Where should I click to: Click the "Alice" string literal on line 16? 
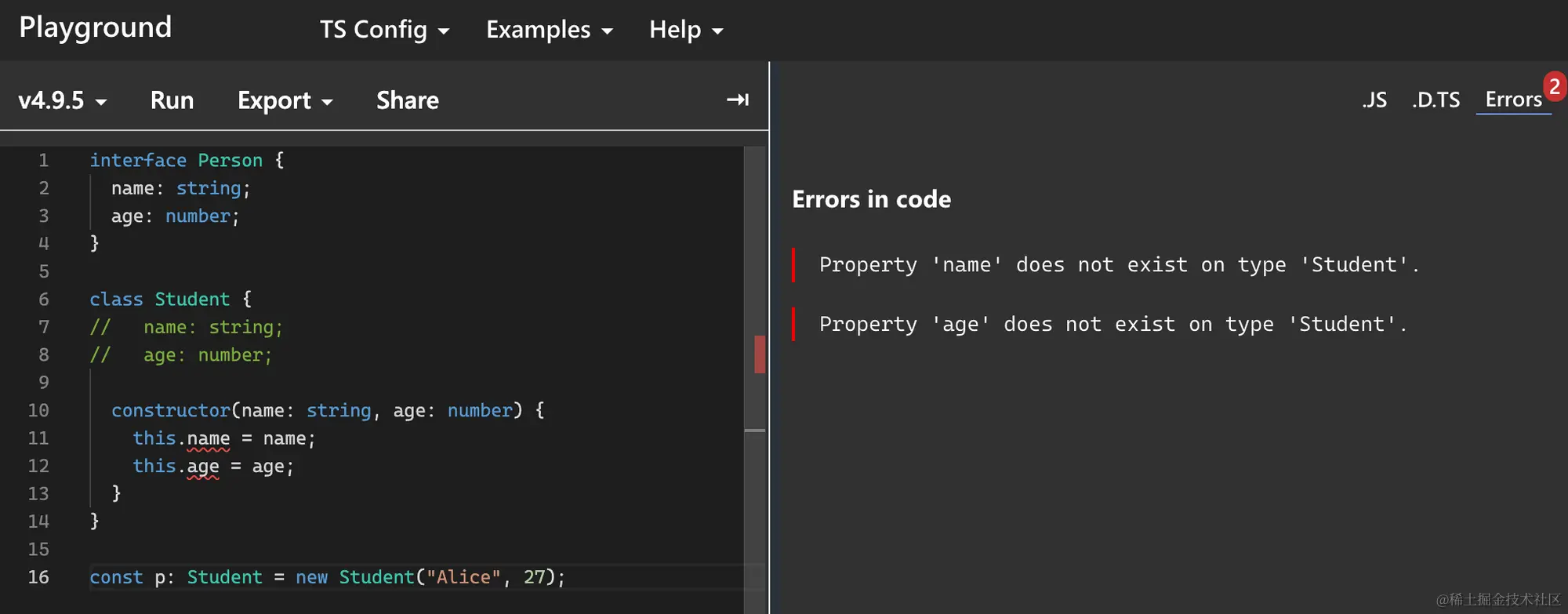(463, 577)
